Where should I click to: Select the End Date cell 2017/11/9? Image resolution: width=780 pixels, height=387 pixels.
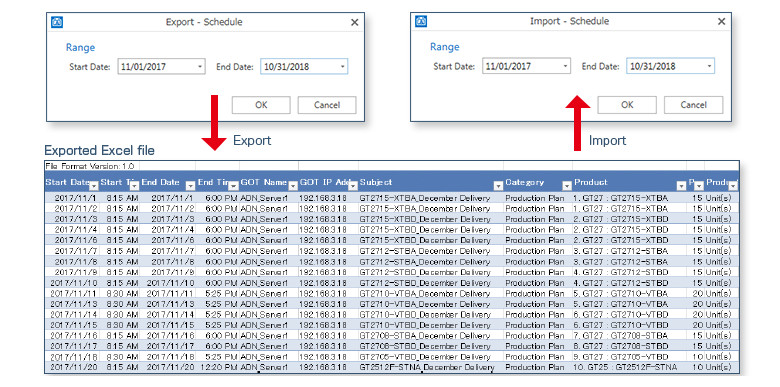(x=168, y=272)
